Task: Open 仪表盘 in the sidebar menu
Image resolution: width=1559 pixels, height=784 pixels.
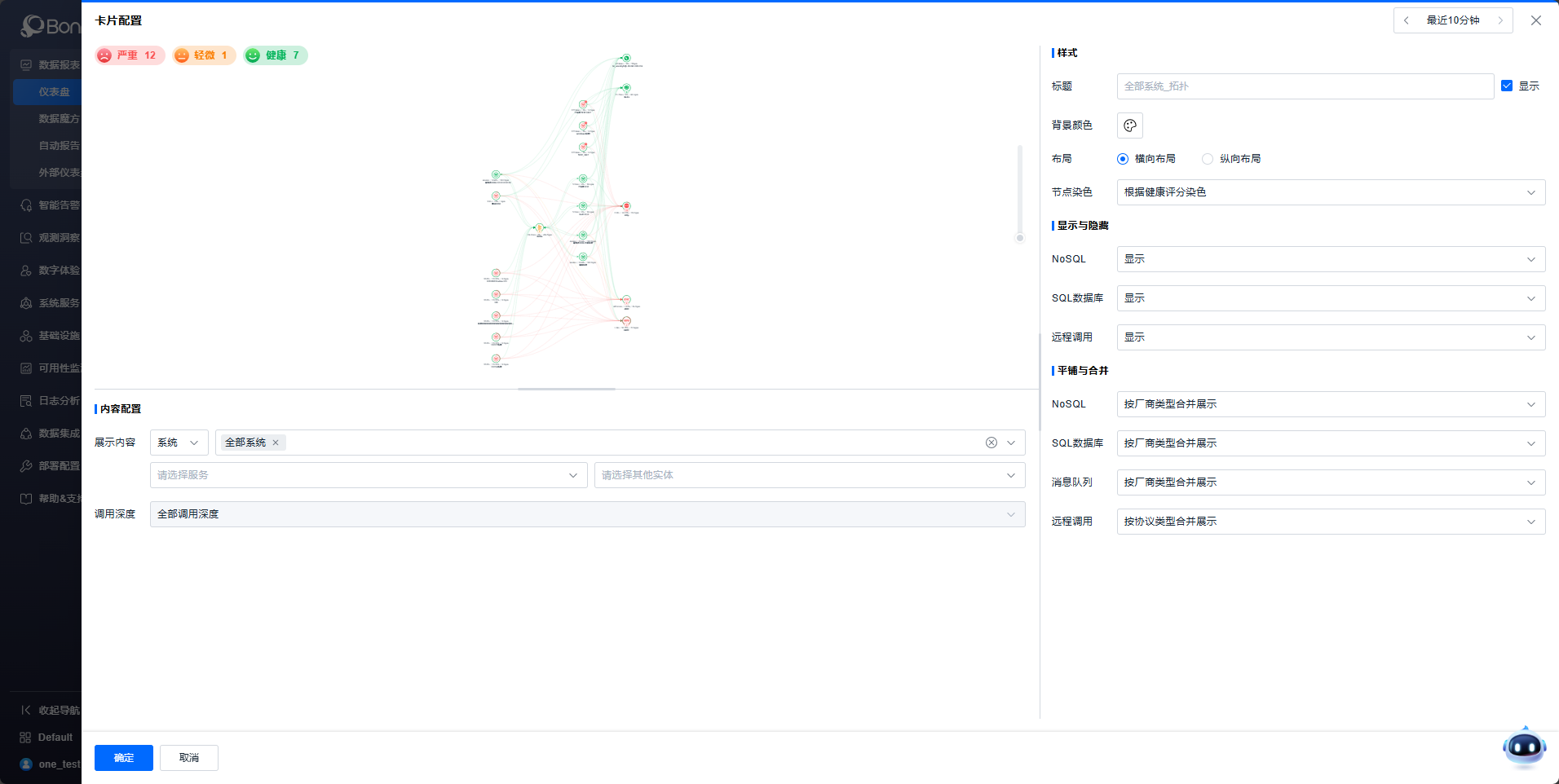Action: click(54, 92)
